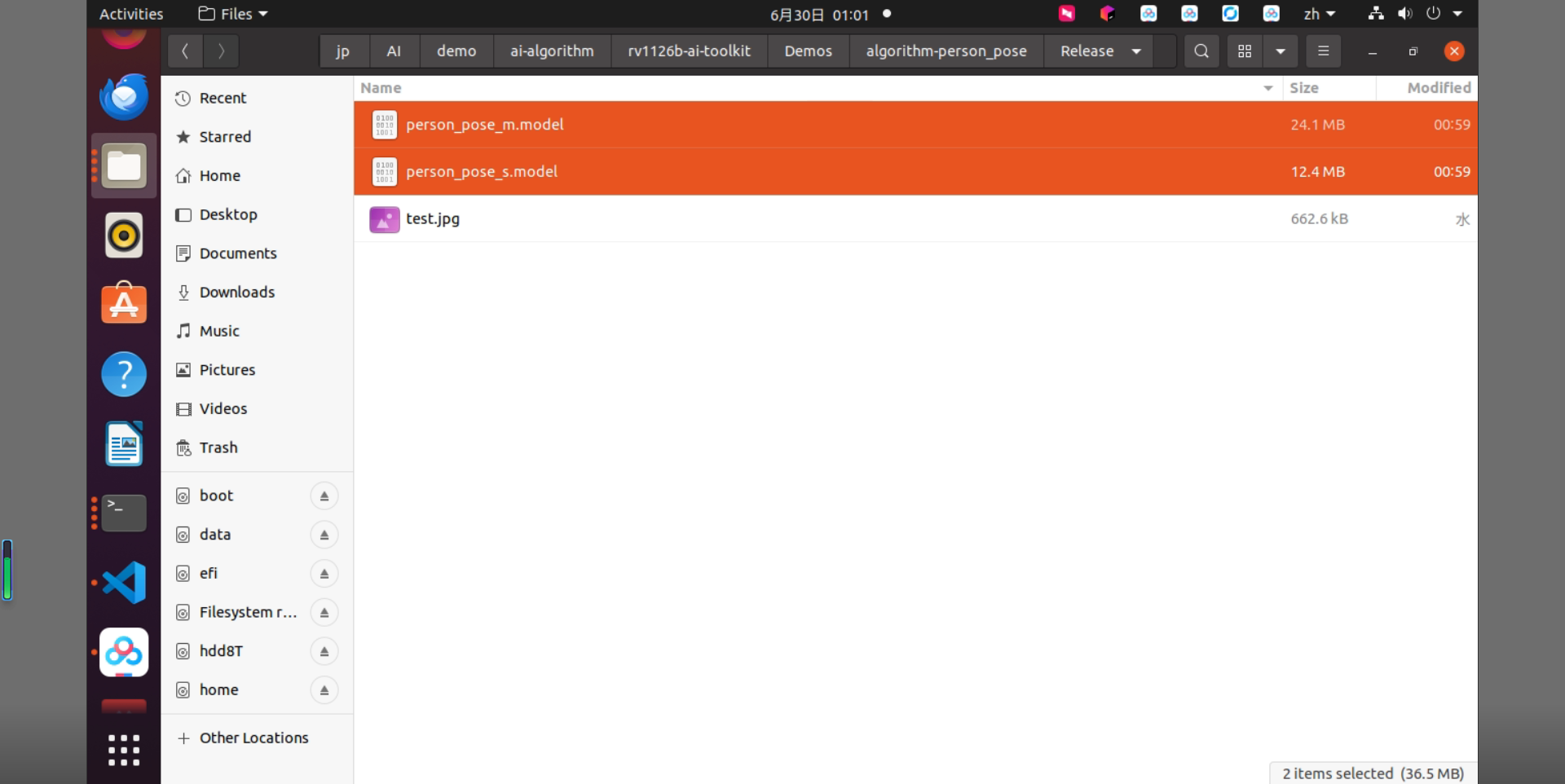Navigate to the Demos breadcrumb
The width and height of the screenshot is (1565, 784).
808,51
